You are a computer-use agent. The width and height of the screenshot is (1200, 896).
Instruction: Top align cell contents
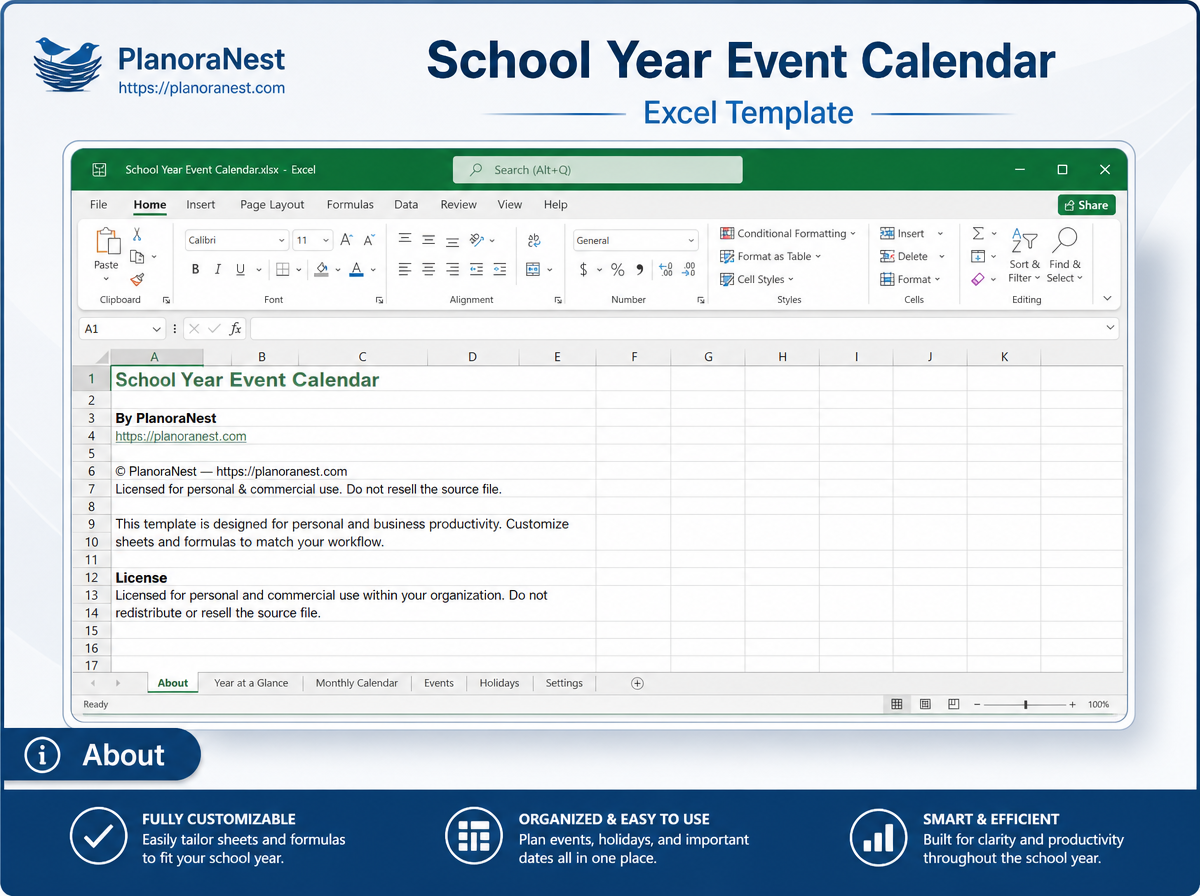[405, 240]
